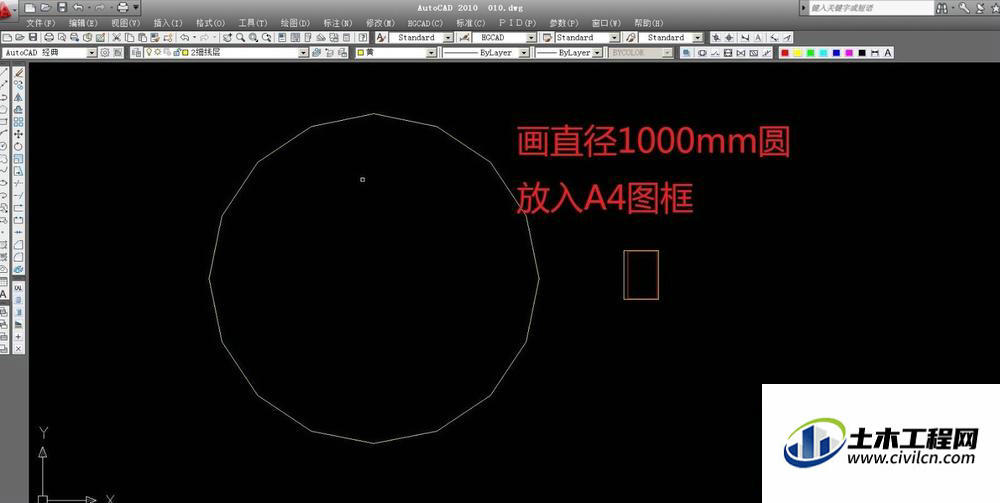Pick the yellow color swatch

pos(797,53)
